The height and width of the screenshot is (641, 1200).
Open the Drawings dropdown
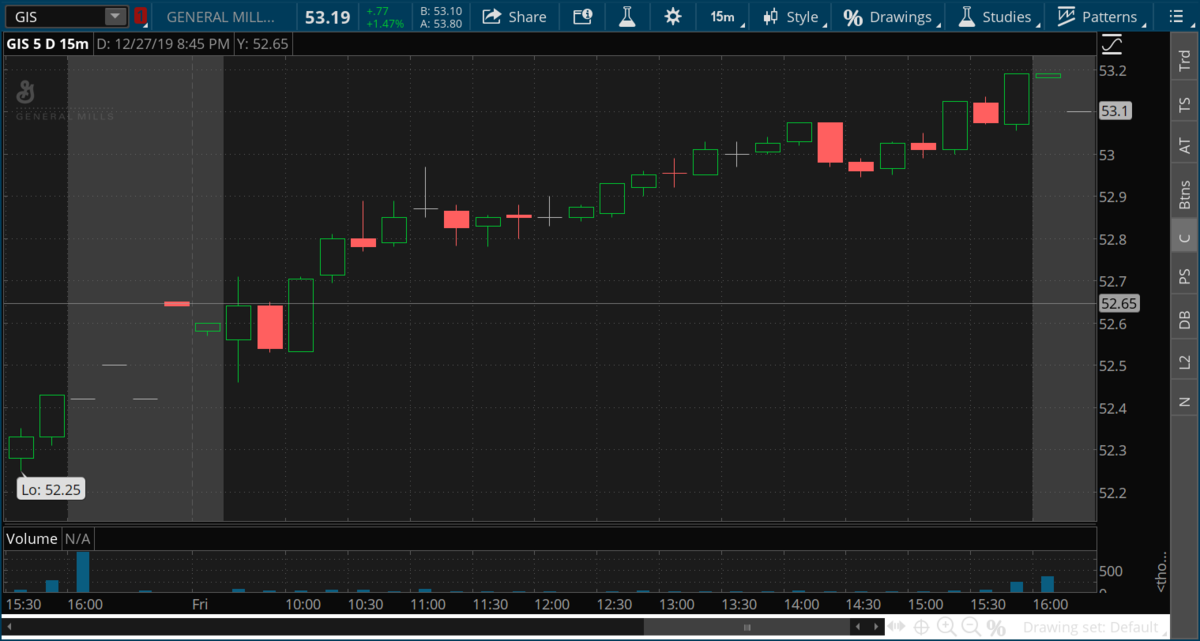pyautogui.click(x=888, y=16)
